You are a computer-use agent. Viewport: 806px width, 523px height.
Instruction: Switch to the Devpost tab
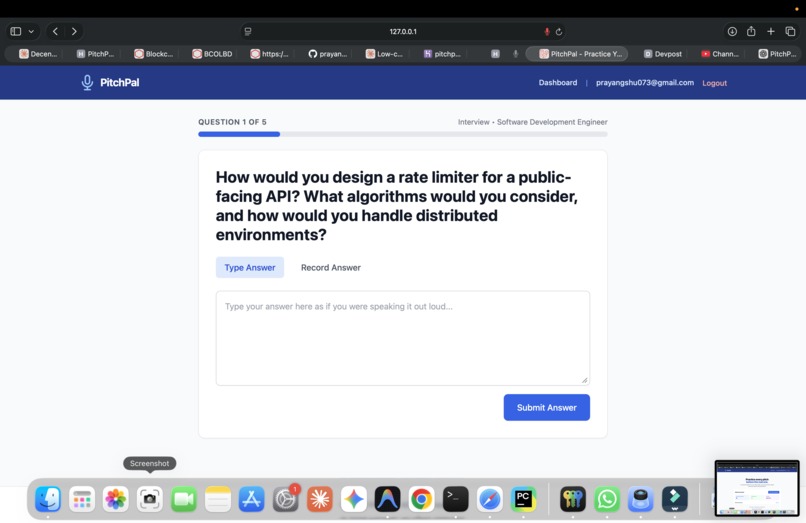(663, 53)
